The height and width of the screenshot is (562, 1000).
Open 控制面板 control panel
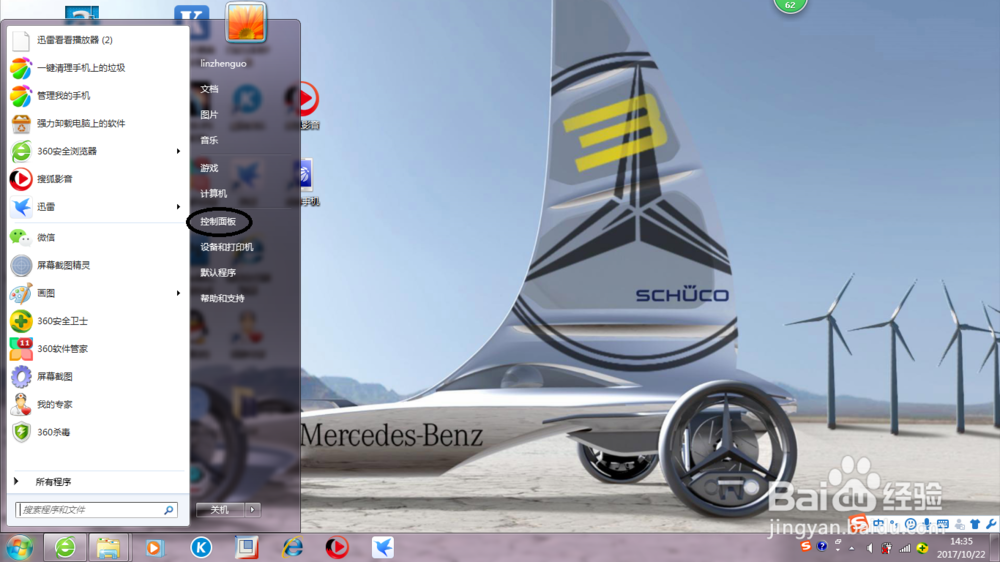[218, 222]
